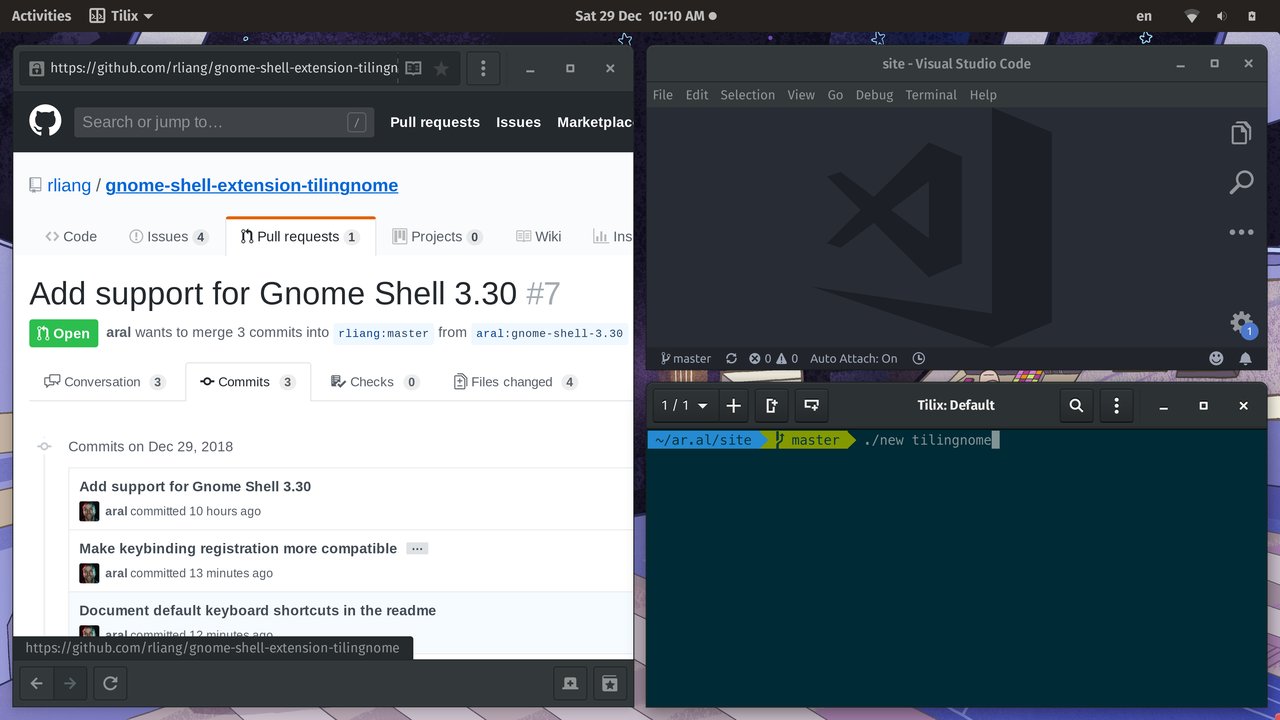
Task: Open the View menu in VS Code
Action: [x=801, y=95]
